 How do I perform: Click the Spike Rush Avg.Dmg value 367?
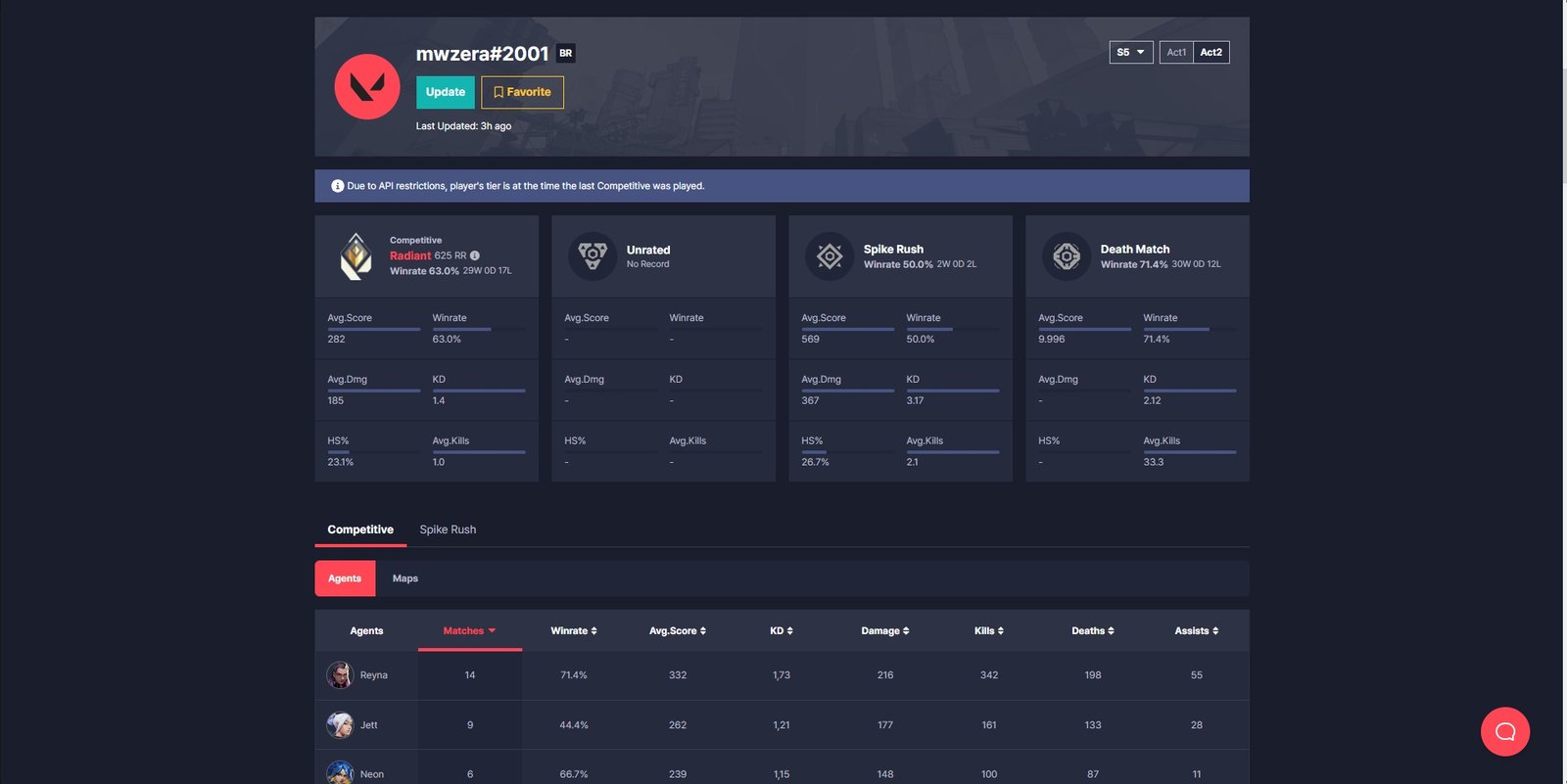tap(810, 400)
